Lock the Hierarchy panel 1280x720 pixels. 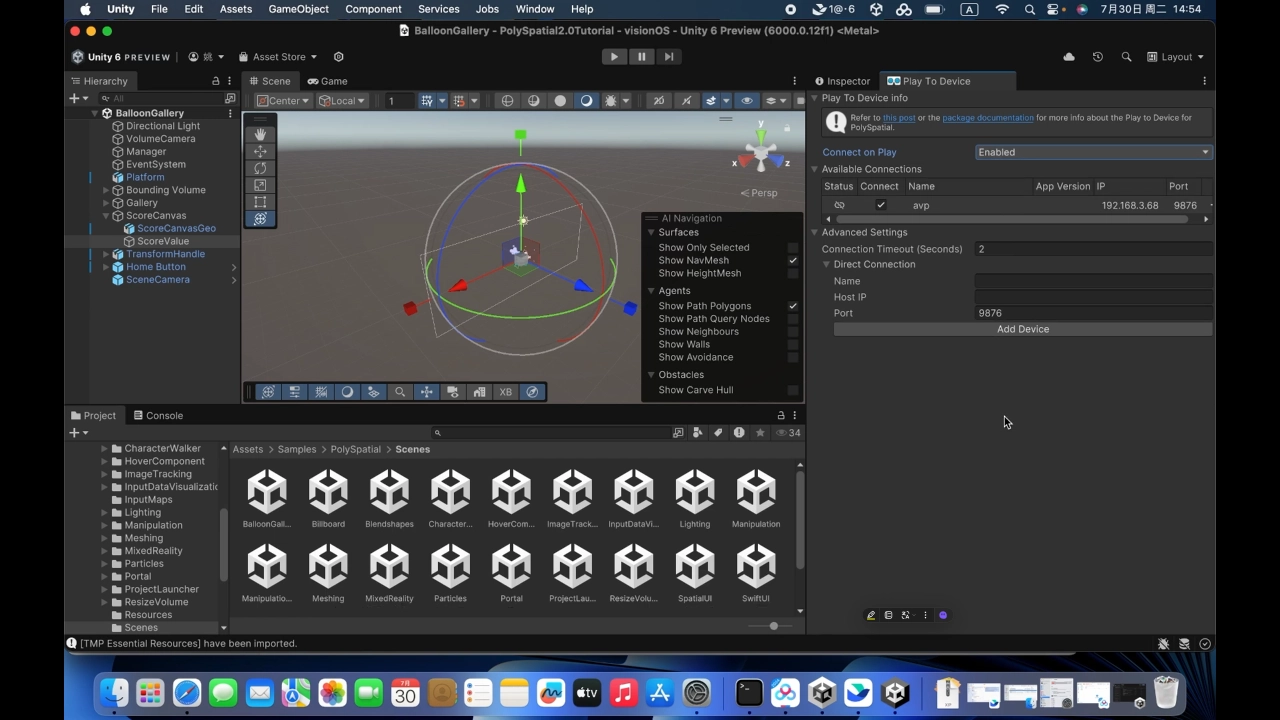pyautogui.click(x=215, y=81)
